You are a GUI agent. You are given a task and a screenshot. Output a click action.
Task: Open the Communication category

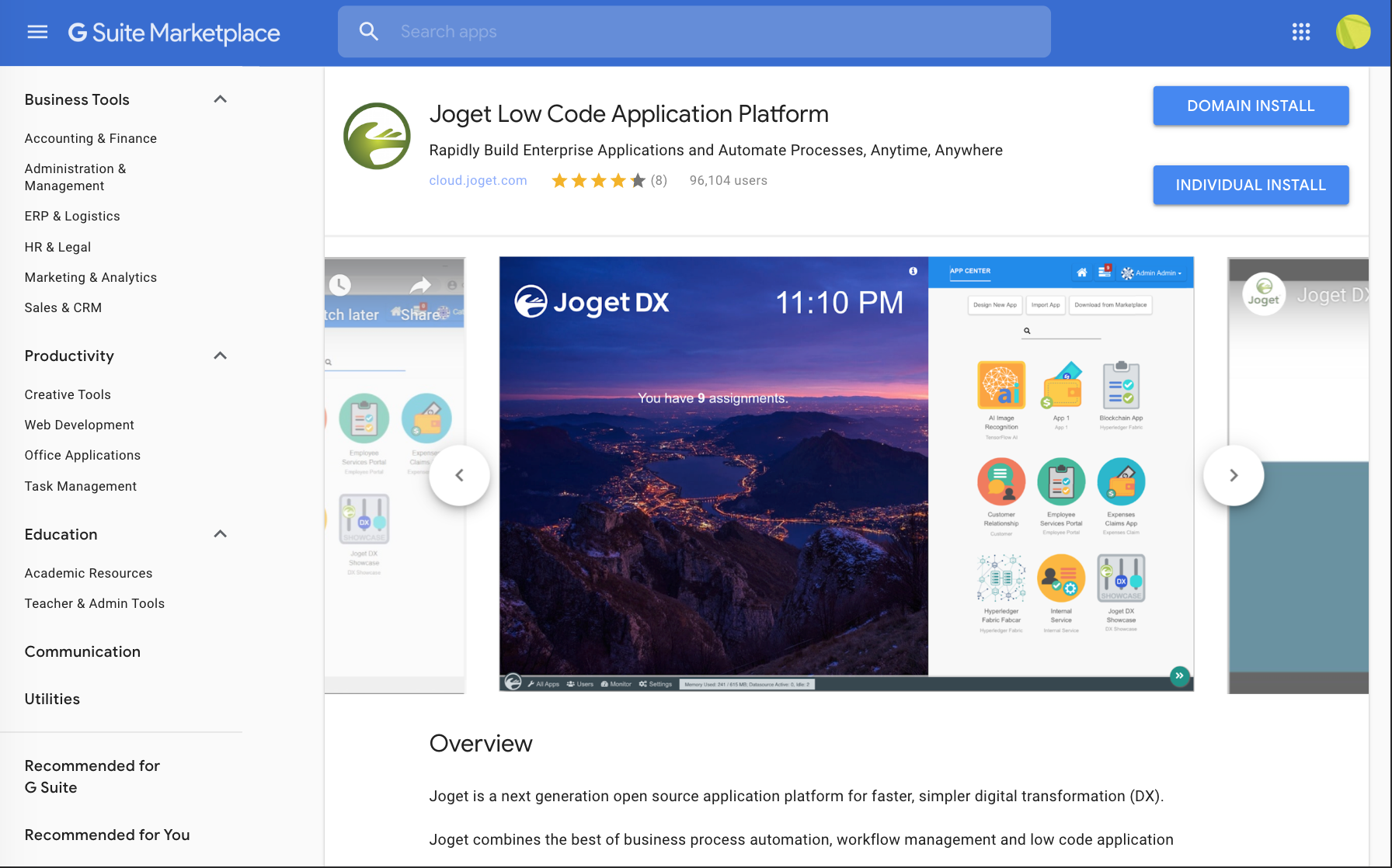point(82,651)
